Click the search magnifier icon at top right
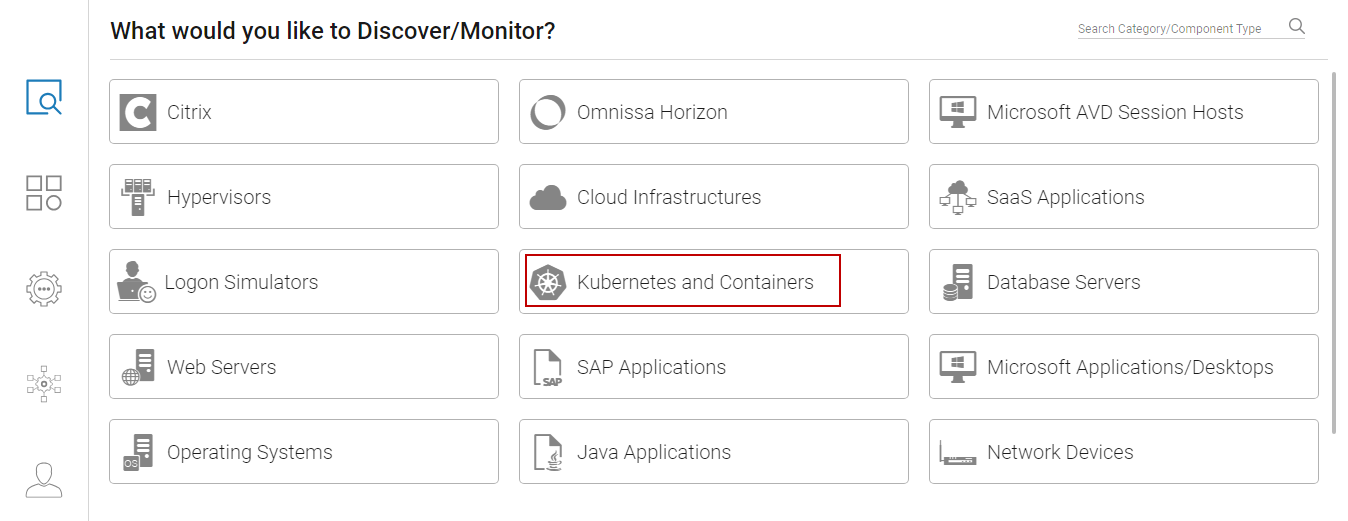 pyautogui.click(x=1297, y=27)
